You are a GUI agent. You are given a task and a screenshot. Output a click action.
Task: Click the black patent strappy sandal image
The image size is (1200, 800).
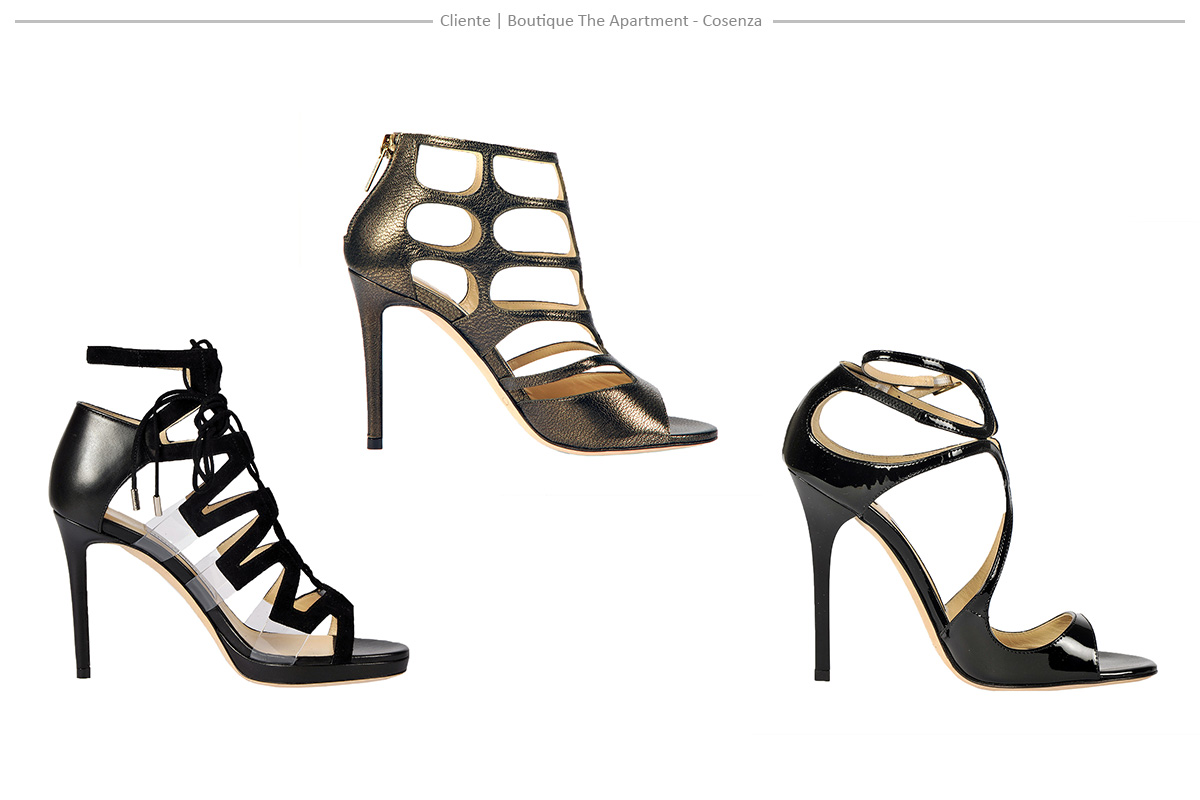tap(970, 520)
